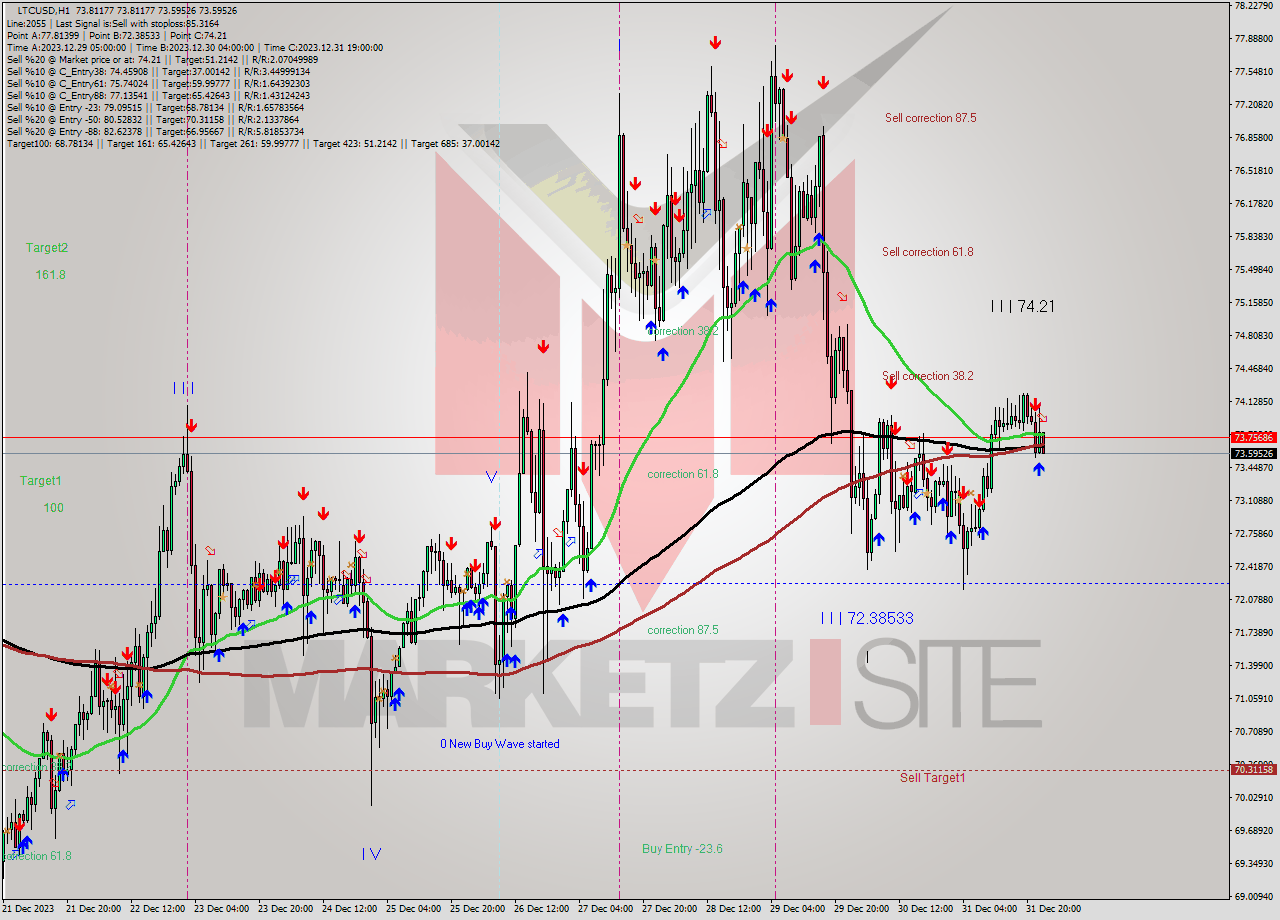
Task: Click the 'Sell correction 38.2' label
Action: click(x=927, y=376)
